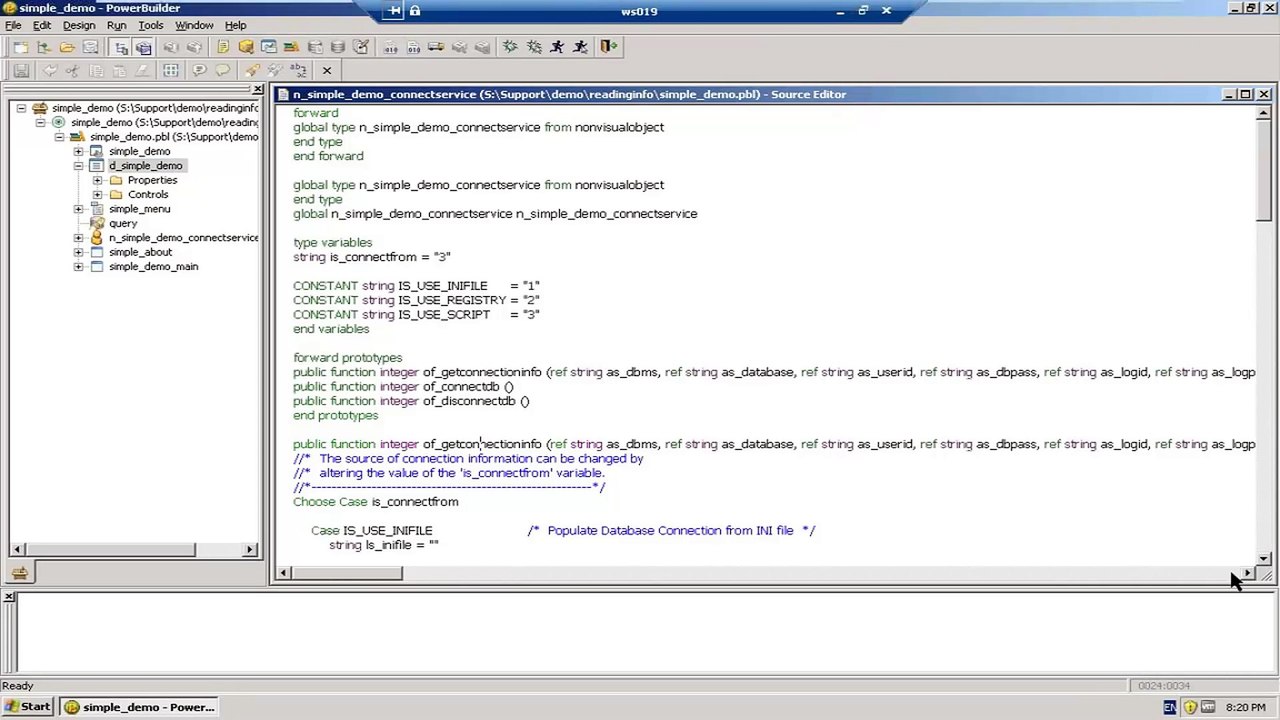1280x720 pixels.
Task: Click the Windows Start button
Action: (28, 707)
